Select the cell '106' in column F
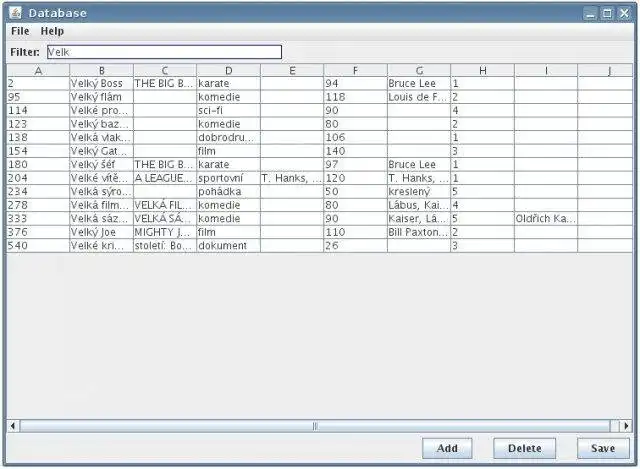640x469 pixels. 356,137
